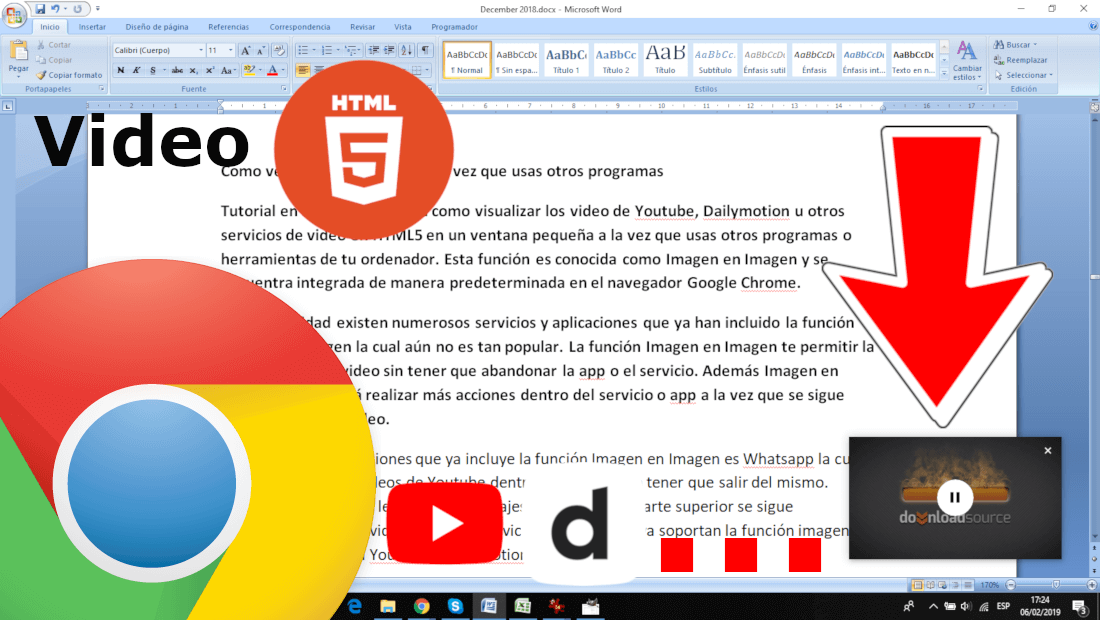Image resolution: width=1100 pixels, height=620 pixels.
Task: Apply Título 1 style
Action: (x=566, y=60)
